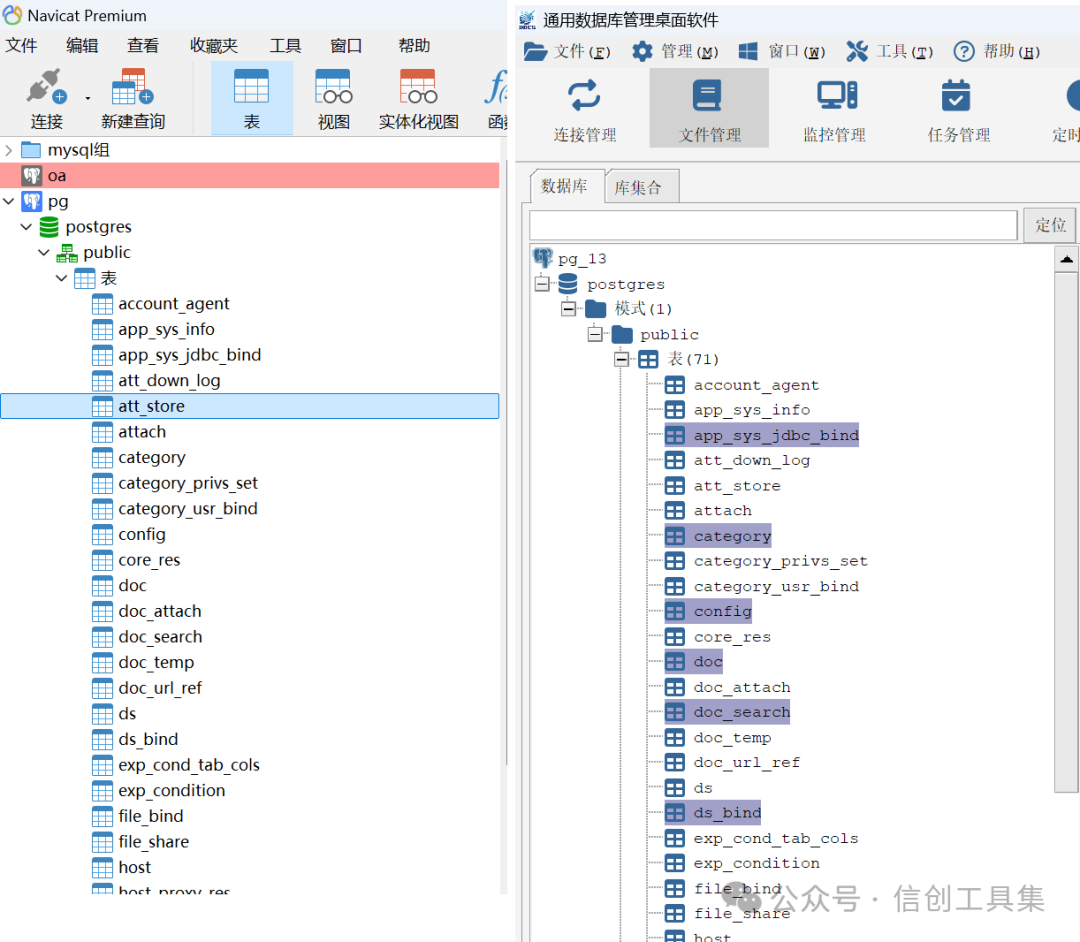Open the Navicat 帮助 menu
This screenshot has height=942, width=1080.
click(414, 45)
